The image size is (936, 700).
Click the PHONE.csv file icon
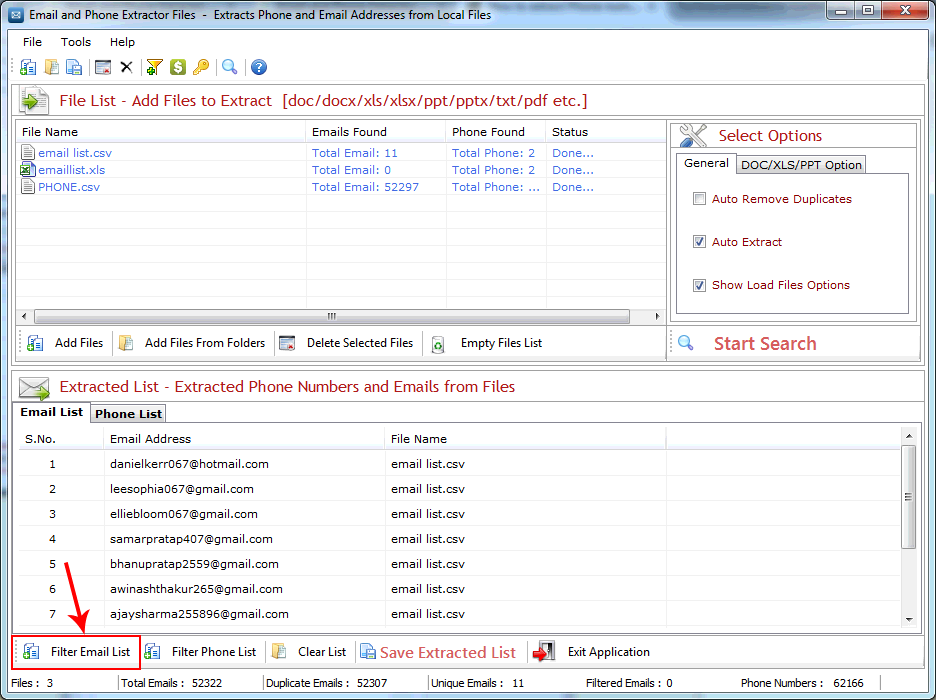27,187
